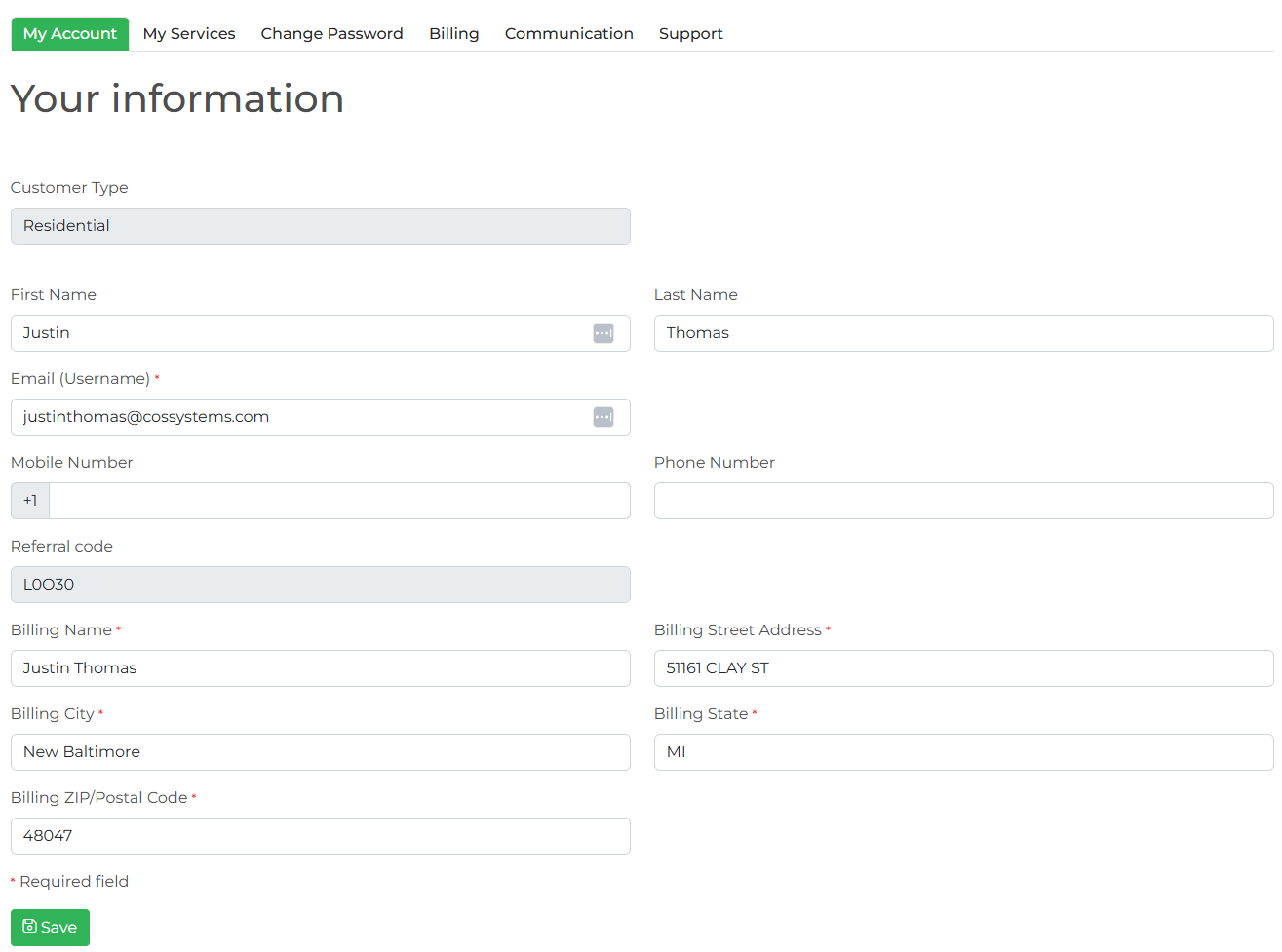Click the "Mobile Number" label
1282x952 pixels.
[x=72, y=463]
